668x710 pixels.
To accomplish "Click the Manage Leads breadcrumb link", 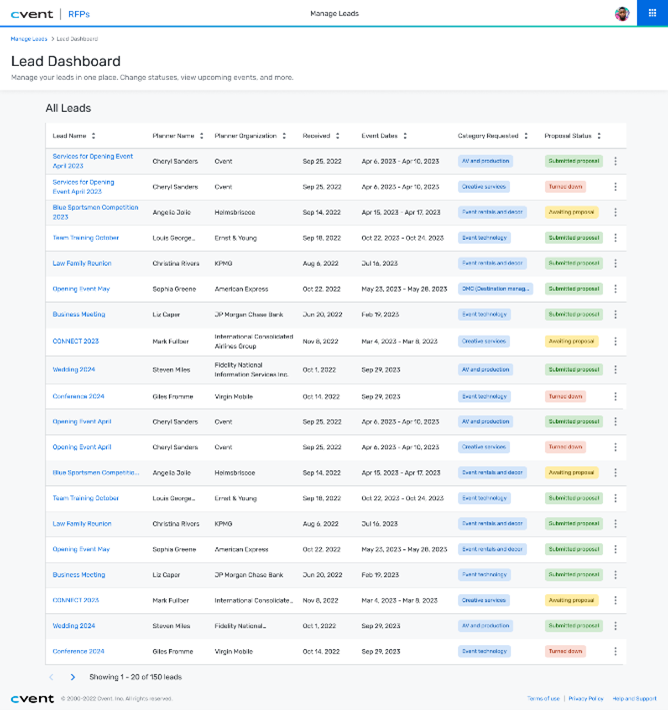I will (x=29, y=39).
